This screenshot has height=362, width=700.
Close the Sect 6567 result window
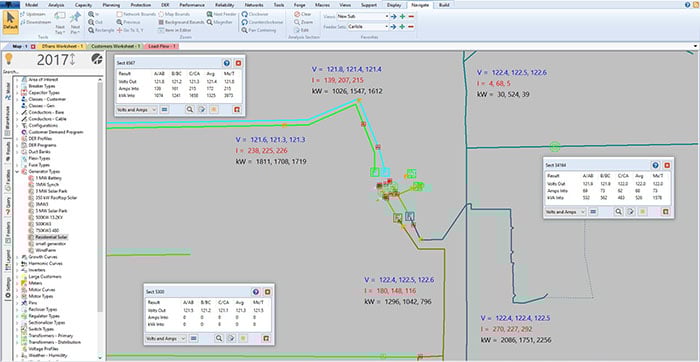(238, 63)
